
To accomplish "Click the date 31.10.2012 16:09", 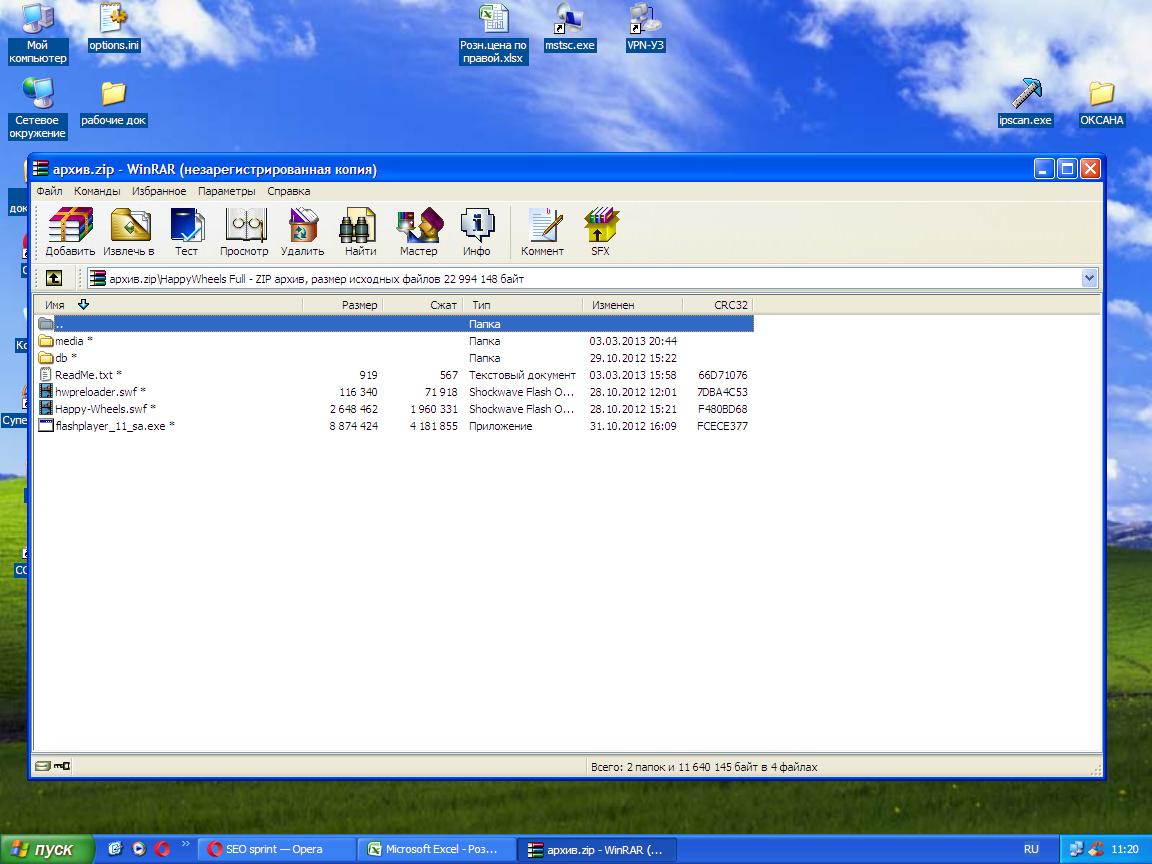I will (633, 426).
